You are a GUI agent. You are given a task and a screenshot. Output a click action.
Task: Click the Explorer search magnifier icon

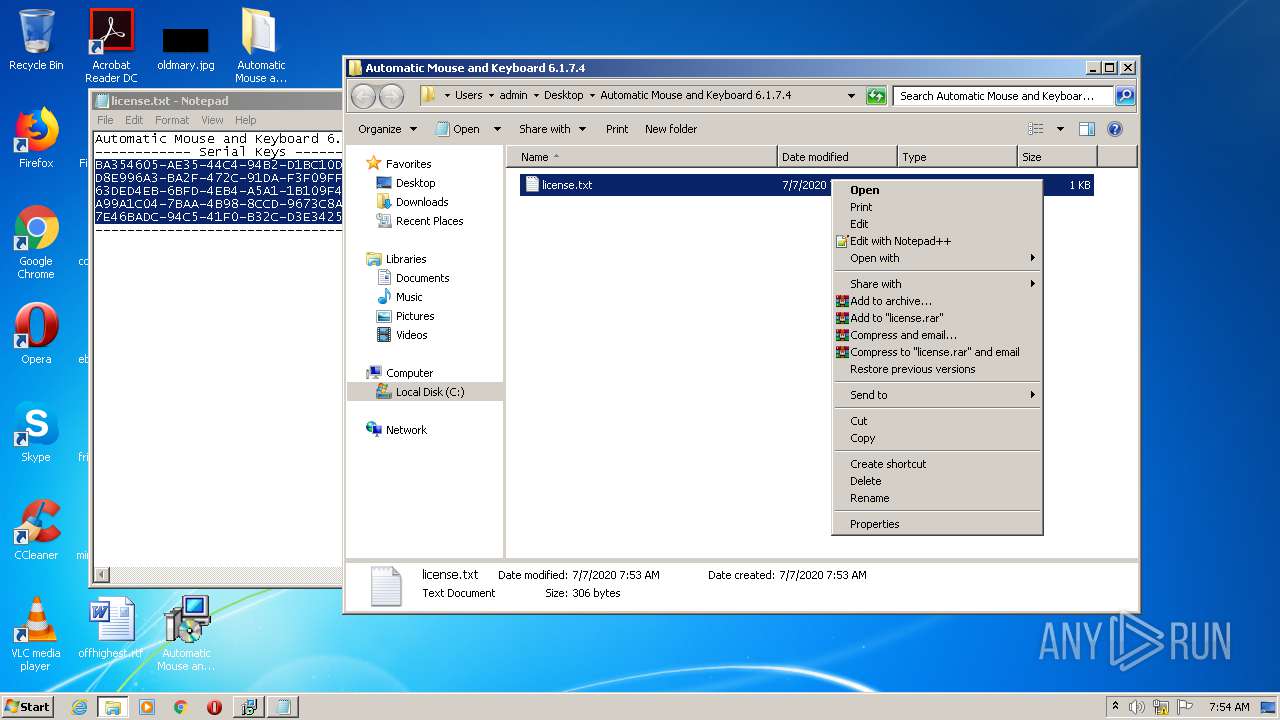[1124, 96]
